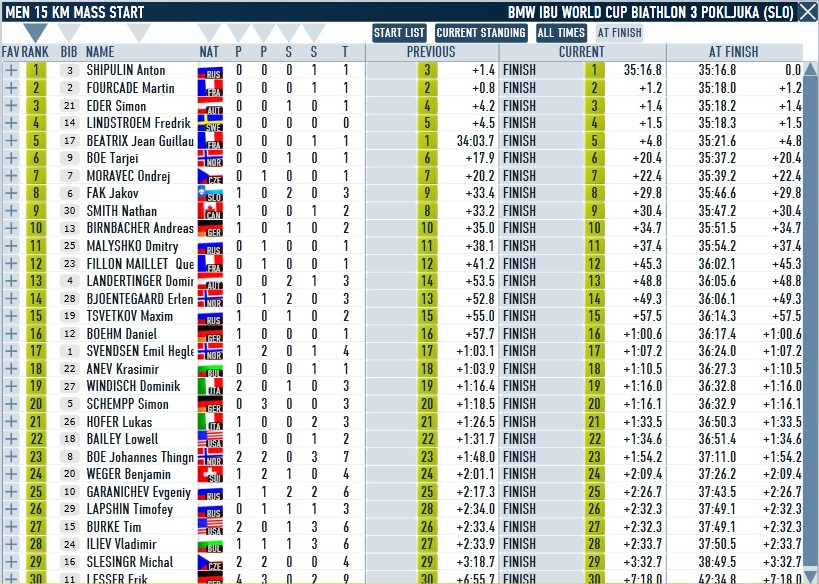The image size is (819, 584).
Task: Click the AT FINISH column header
Action: pos(734,52)
